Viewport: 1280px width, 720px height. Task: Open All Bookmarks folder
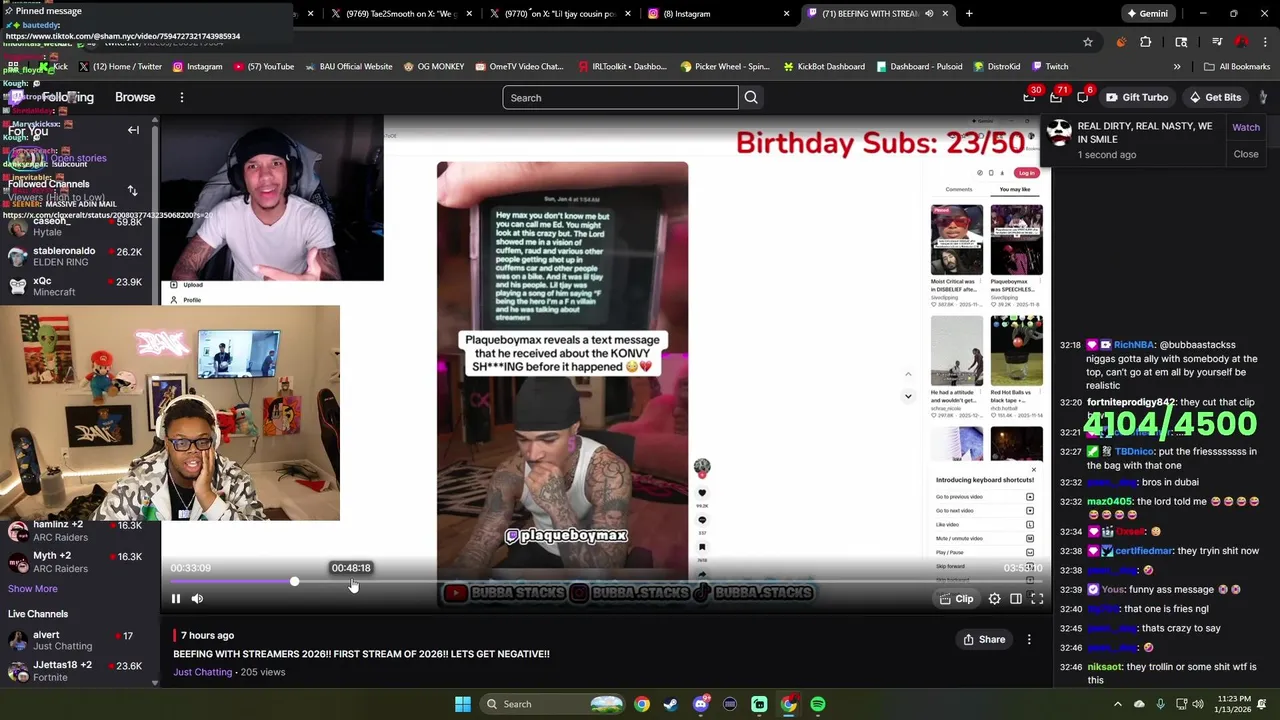(x=1237, y=67)
